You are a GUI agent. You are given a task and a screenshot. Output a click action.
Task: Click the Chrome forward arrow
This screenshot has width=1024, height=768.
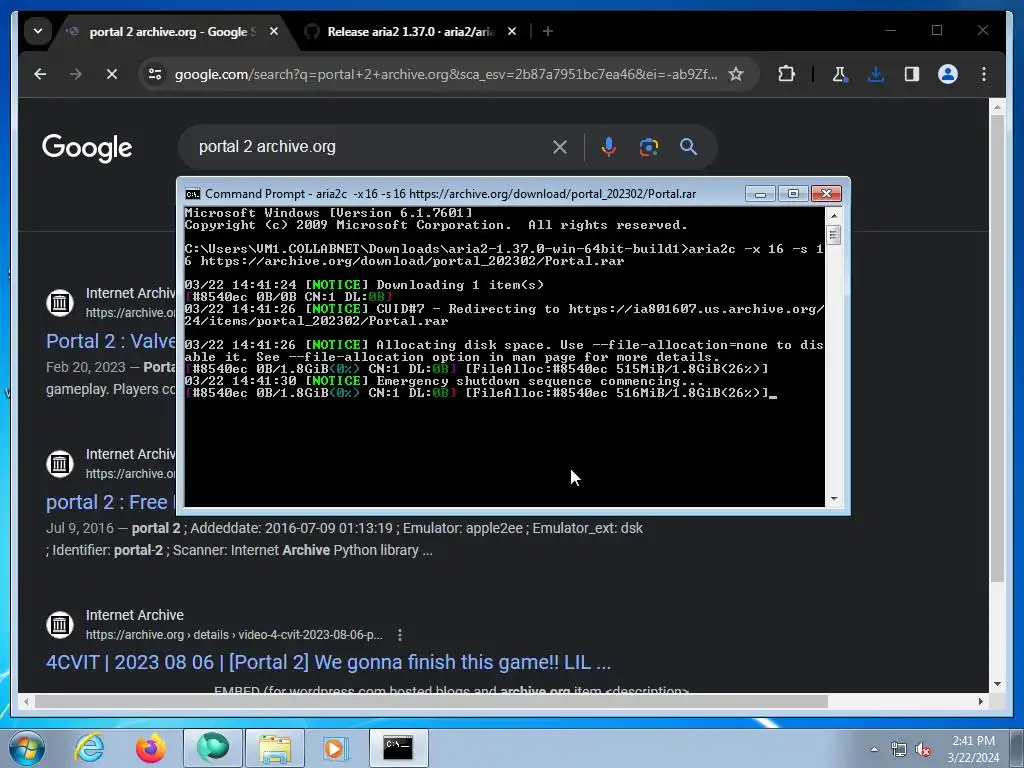(x=76, y=74)
